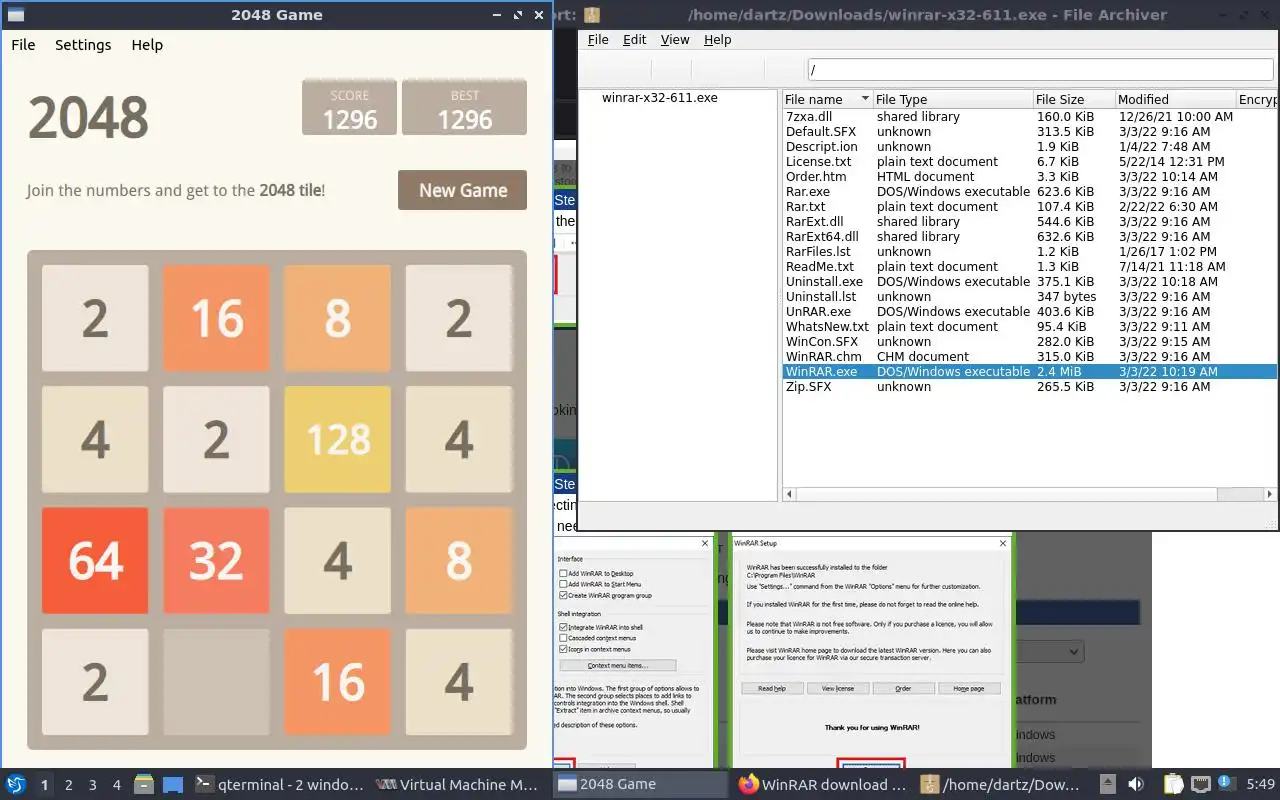Image resolution: width=1280 pixels, height=800 pixels.
Task: Click the network connection tray icon
Action: (x=1200, y=785)
